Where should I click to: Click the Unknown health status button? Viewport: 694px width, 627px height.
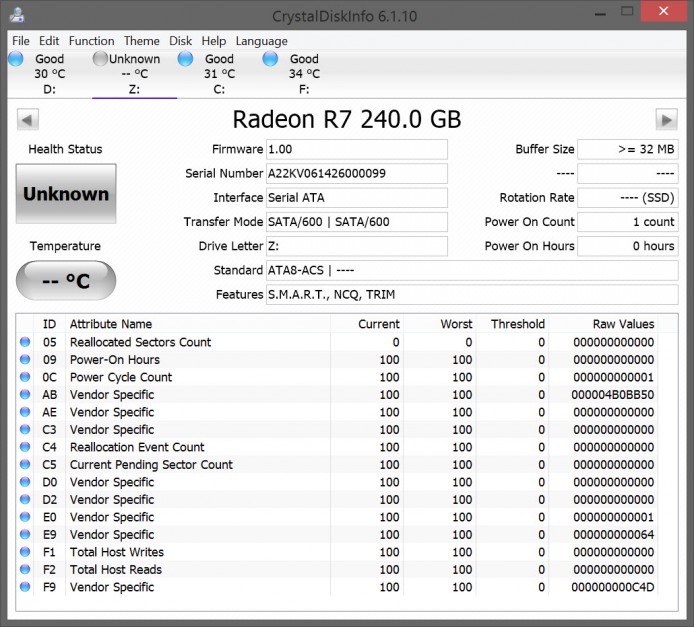pyautogui.click(x=66, y=194)
